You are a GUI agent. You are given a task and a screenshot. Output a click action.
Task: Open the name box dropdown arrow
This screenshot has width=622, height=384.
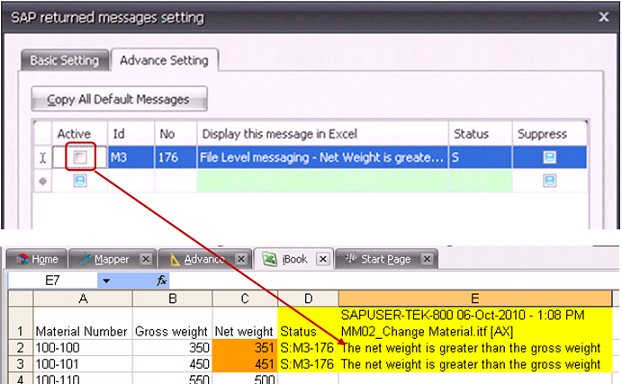point(106,281)
